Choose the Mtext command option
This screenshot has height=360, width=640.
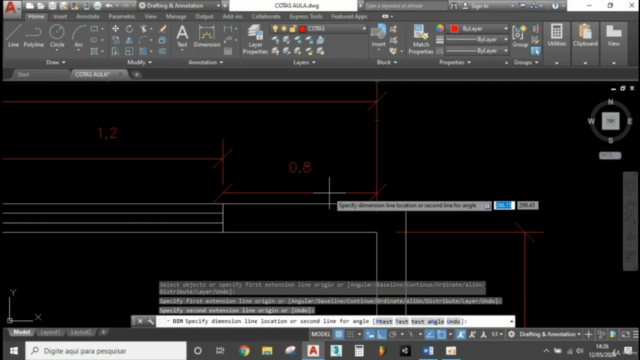384,321
